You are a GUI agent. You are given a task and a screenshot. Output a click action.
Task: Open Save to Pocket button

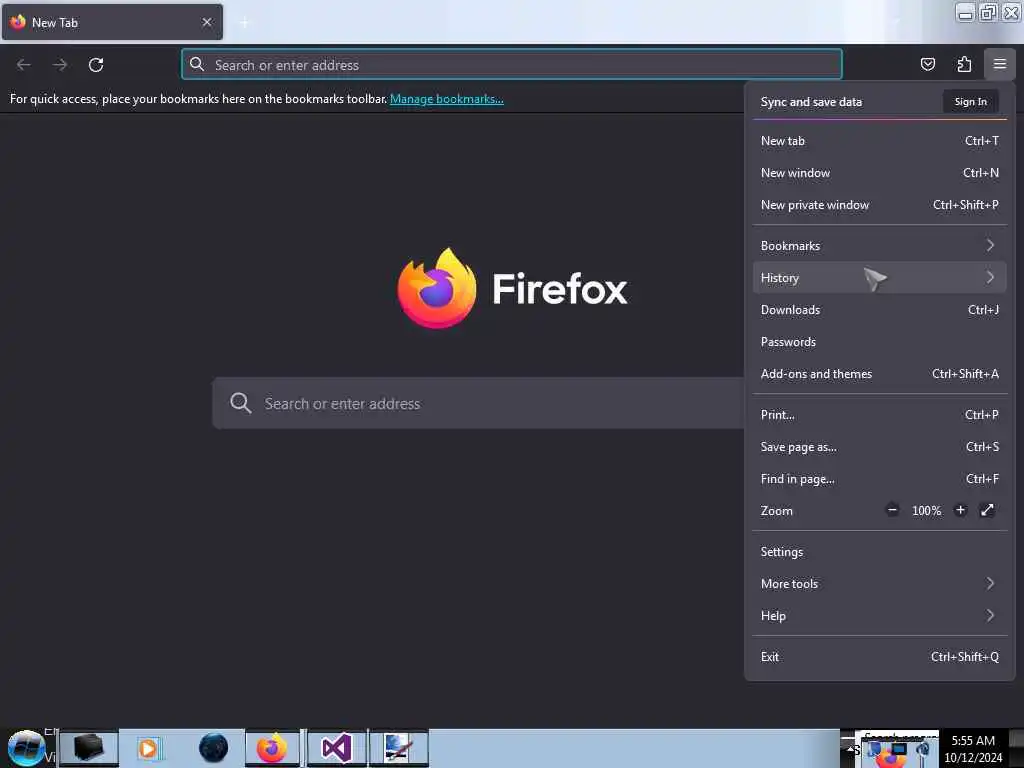pos(927,64)
